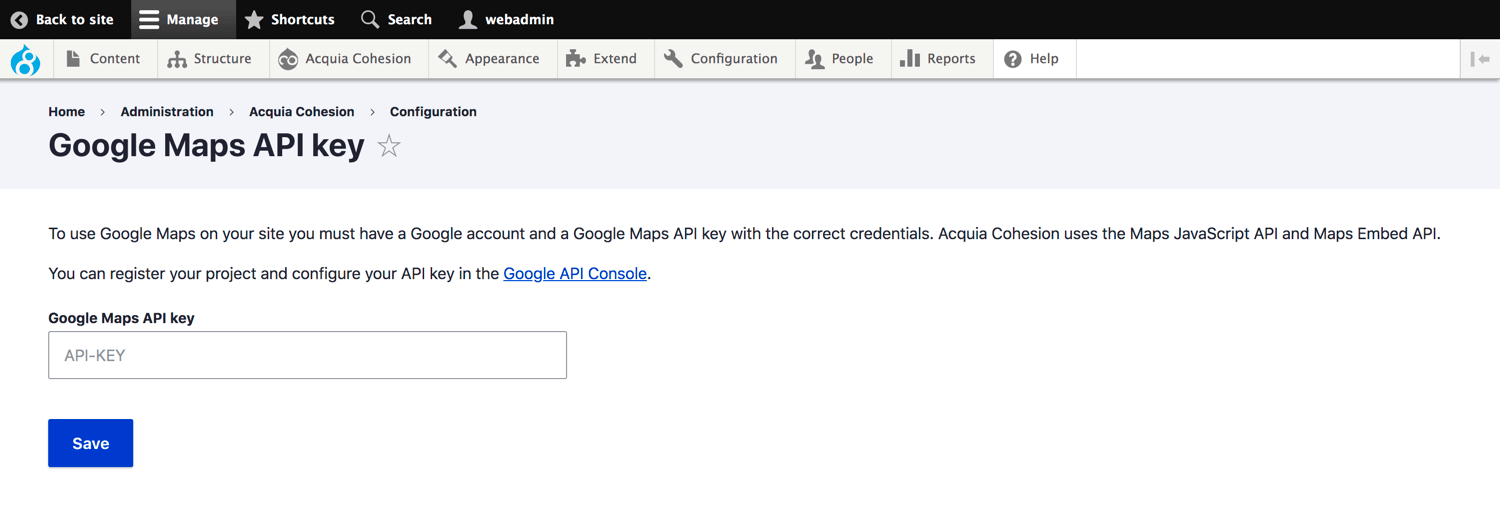Click the Drupal drop logo icon
Screen dimensions: 1500x509
point(25,60)
